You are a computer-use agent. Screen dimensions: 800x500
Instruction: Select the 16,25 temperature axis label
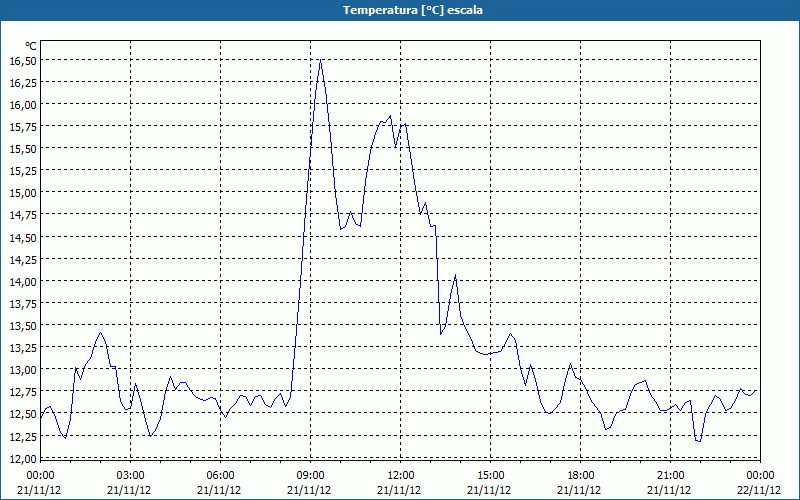click(x=23, y=83)
